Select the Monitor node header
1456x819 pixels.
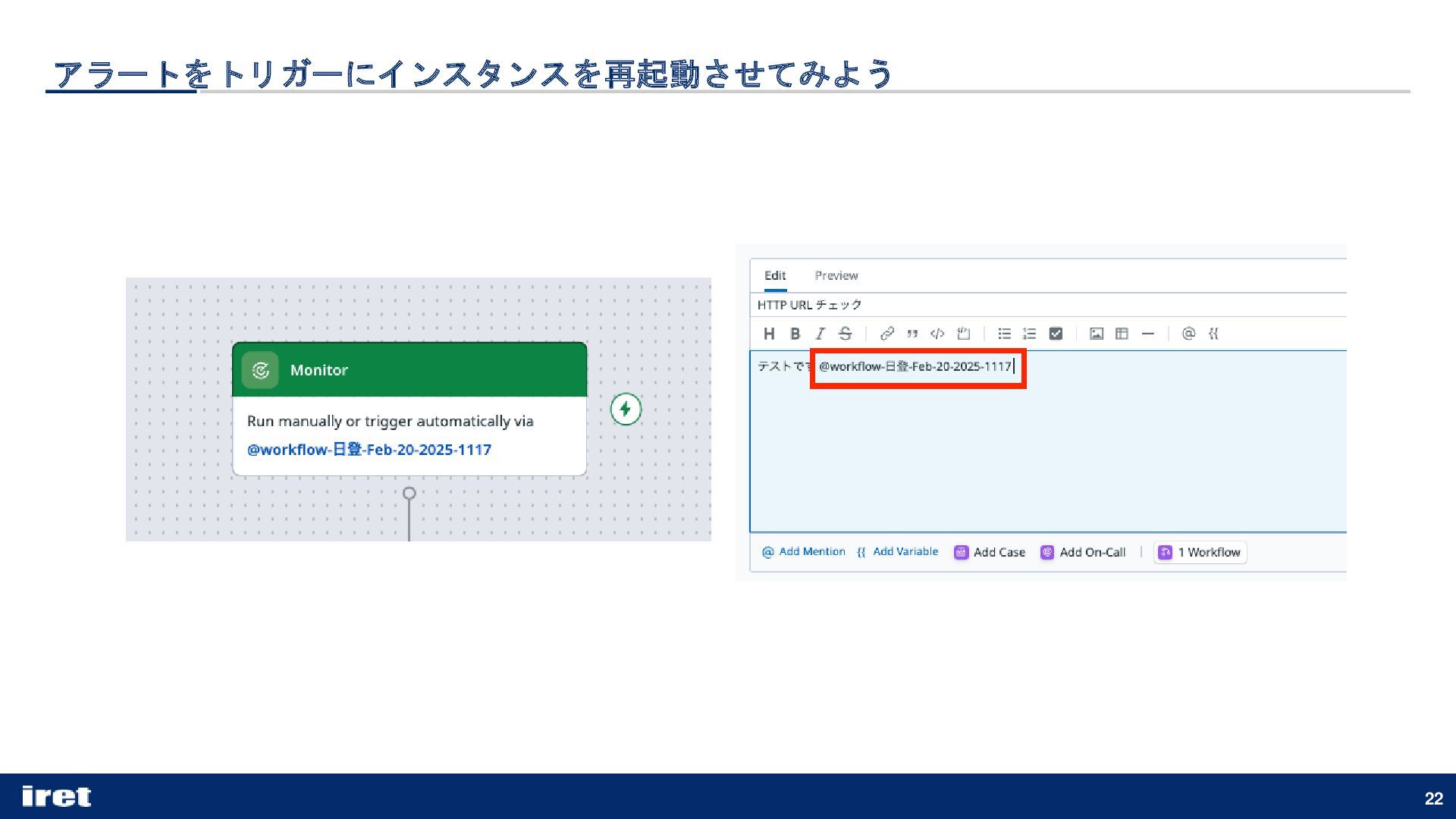tap(409, 370)
